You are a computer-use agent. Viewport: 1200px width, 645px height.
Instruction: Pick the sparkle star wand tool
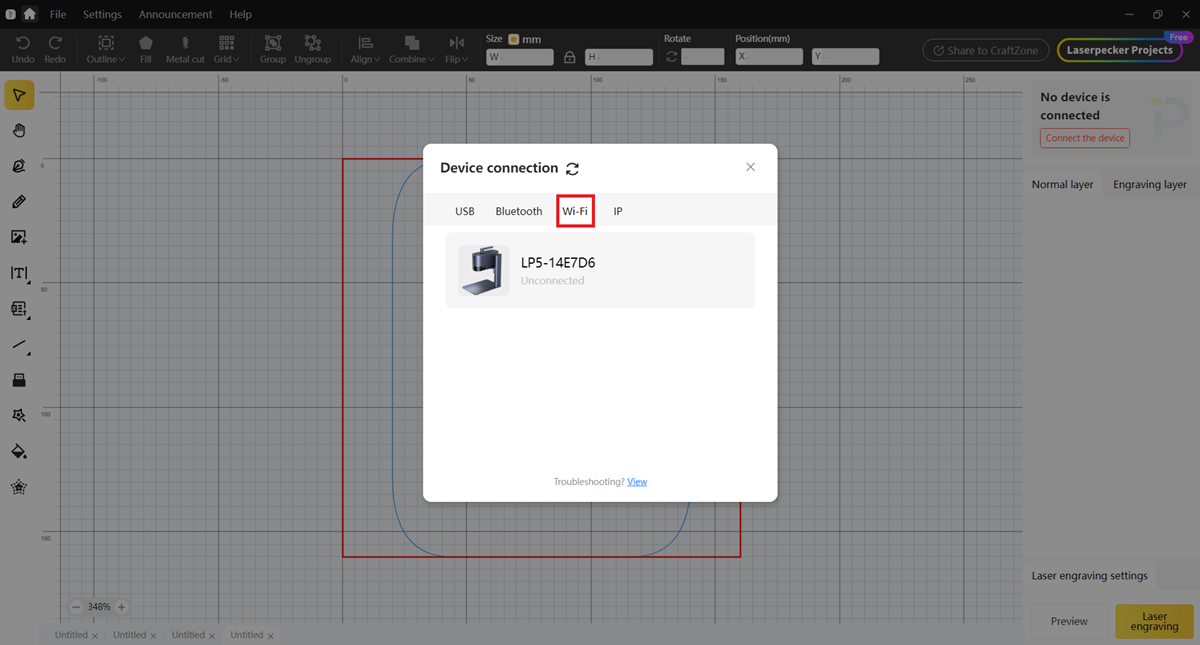coord(19,416)
